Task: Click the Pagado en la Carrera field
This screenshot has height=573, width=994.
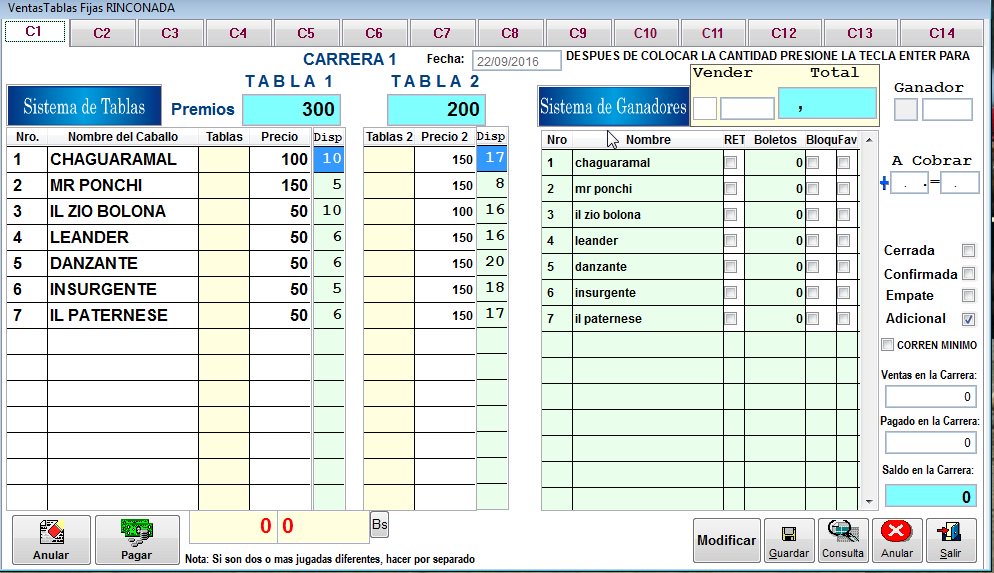Action: pyautogui.click(x=931, y=442)
